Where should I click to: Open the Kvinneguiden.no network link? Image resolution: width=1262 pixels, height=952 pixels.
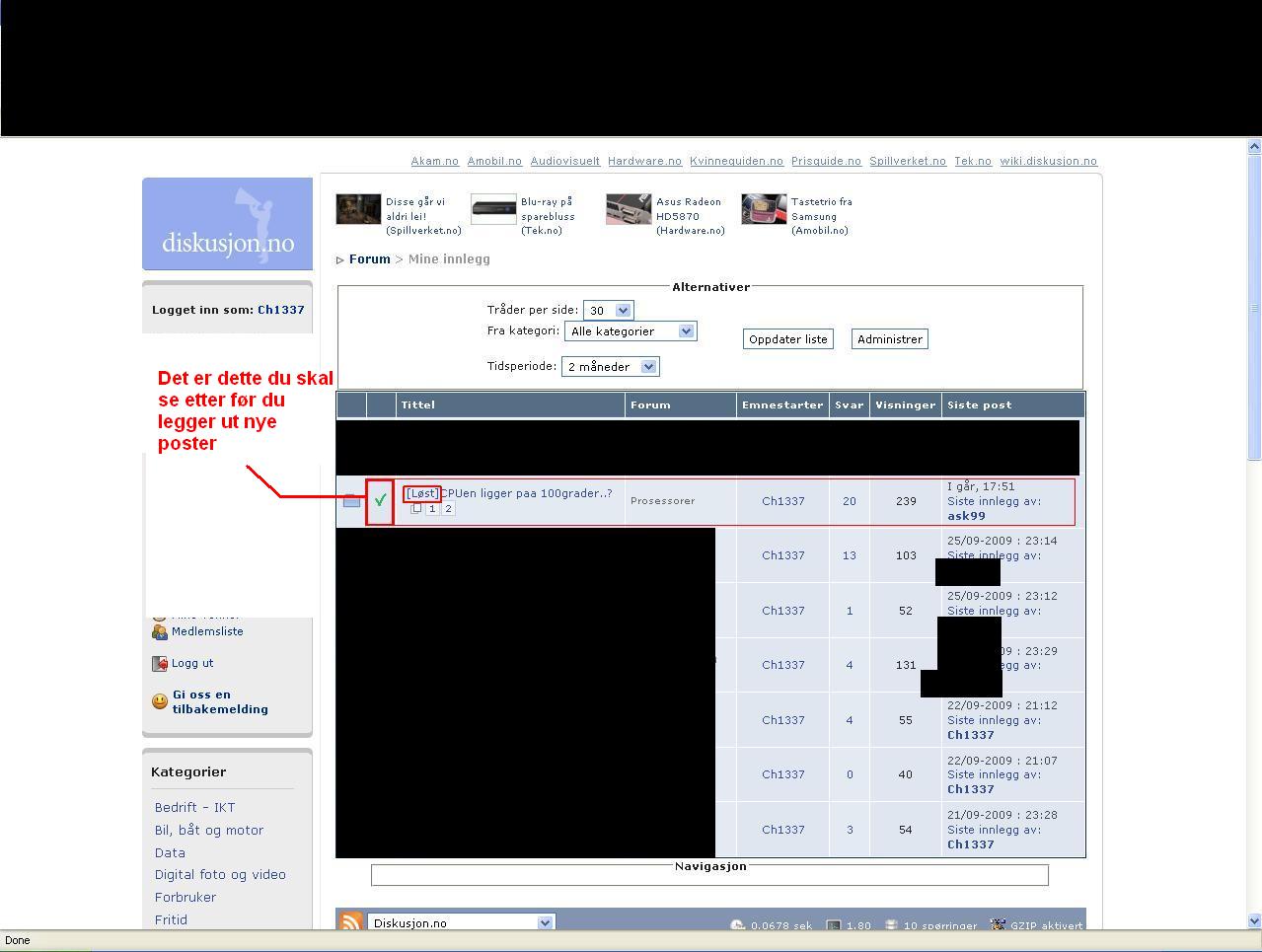pyautogui.click(x=736, y=161)
